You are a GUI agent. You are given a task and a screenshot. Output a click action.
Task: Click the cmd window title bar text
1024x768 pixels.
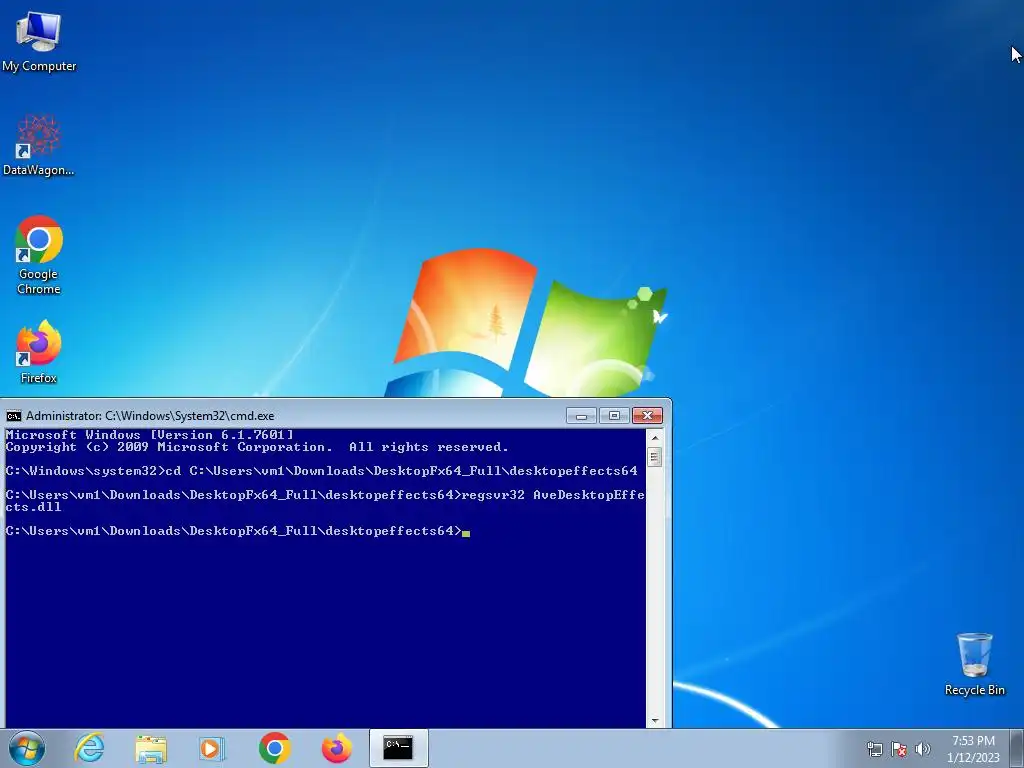coord(150,416)
